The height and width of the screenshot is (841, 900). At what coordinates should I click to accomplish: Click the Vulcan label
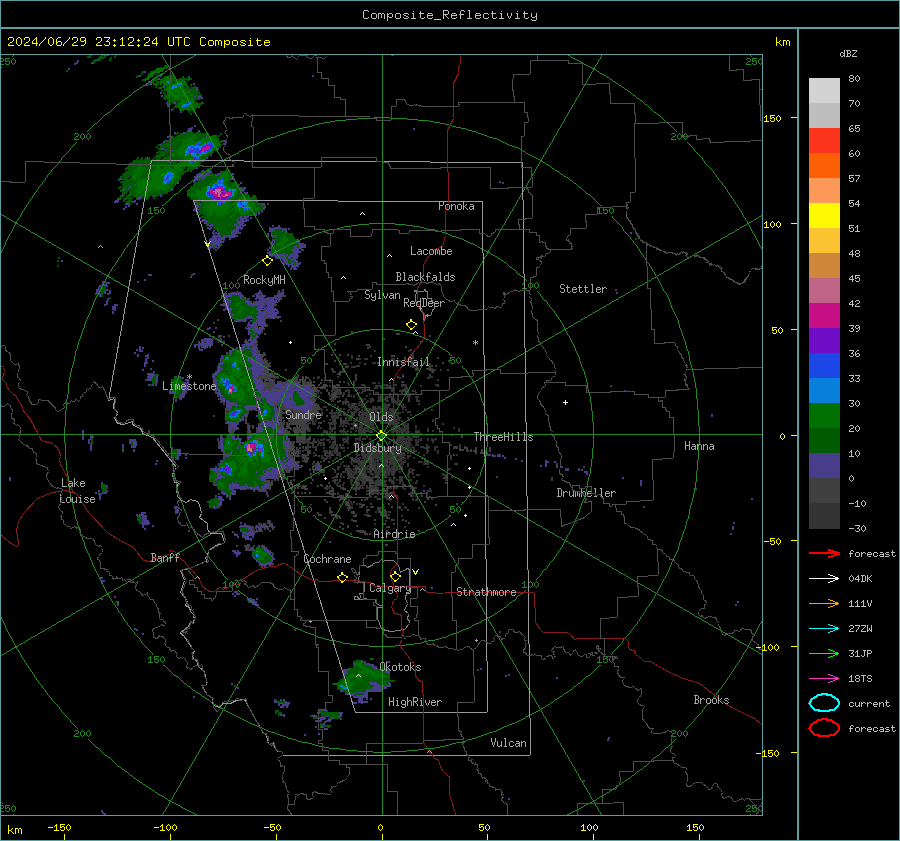click(508, 743)
